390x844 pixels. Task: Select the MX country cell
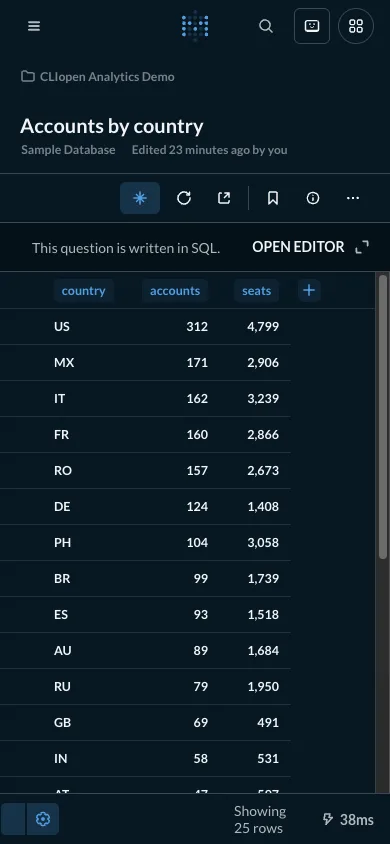click(64, 362)
